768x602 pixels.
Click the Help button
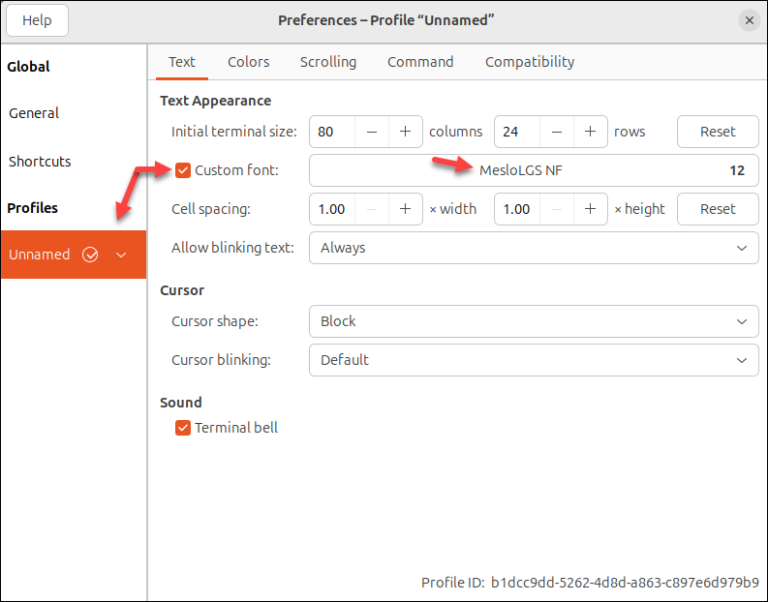point(37,20)
